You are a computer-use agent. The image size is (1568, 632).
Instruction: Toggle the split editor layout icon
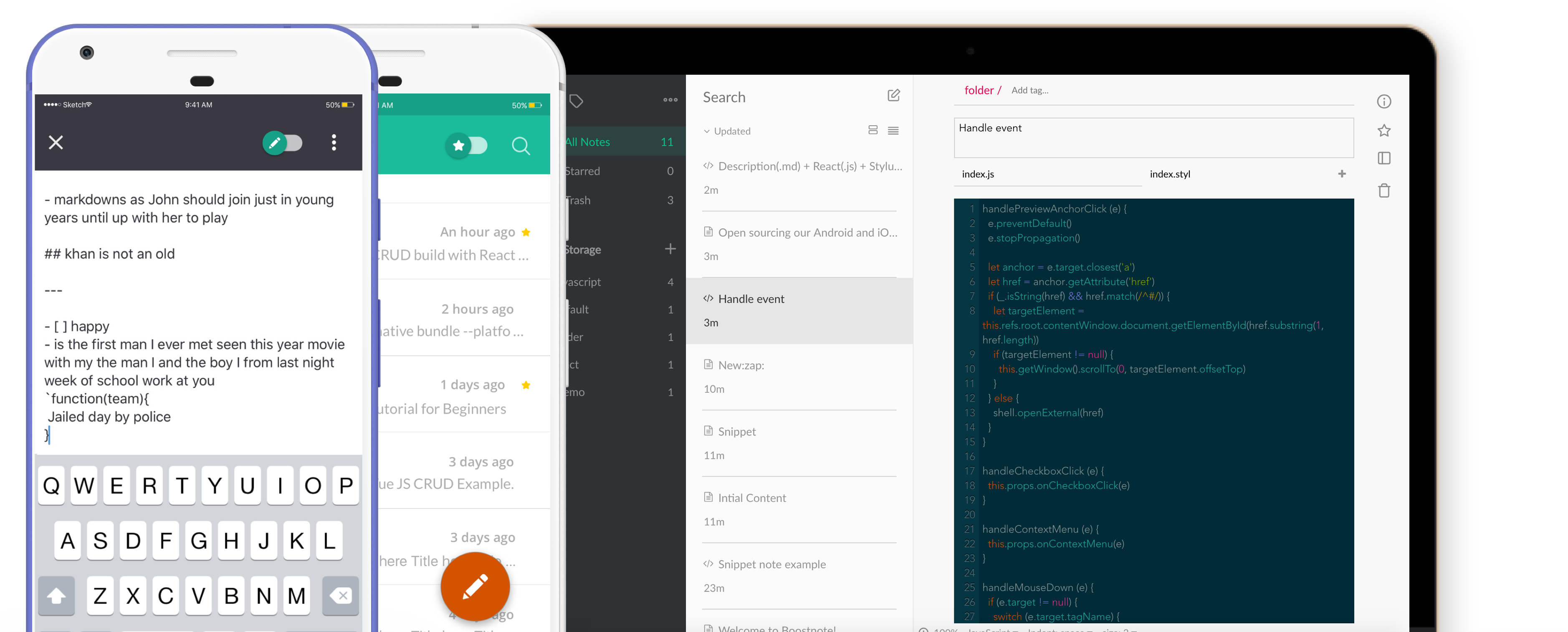pos(1383,158)
